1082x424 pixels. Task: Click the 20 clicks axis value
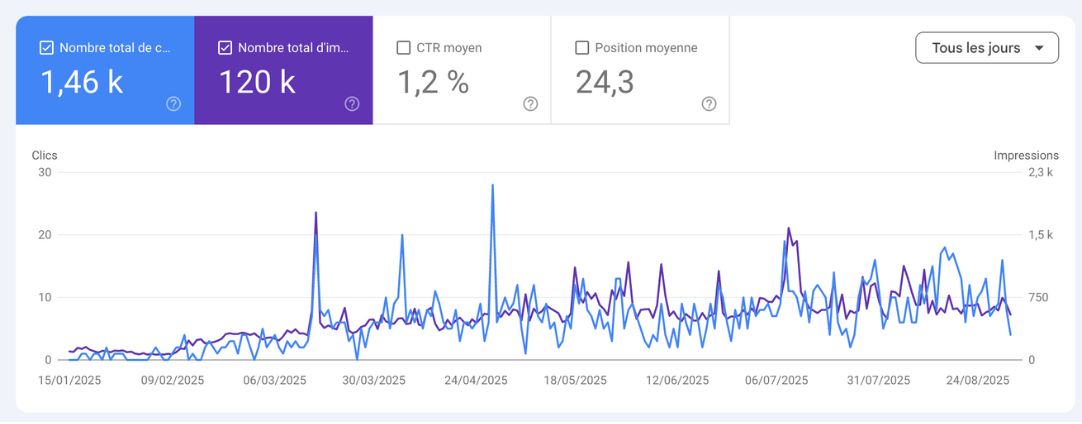45,235
